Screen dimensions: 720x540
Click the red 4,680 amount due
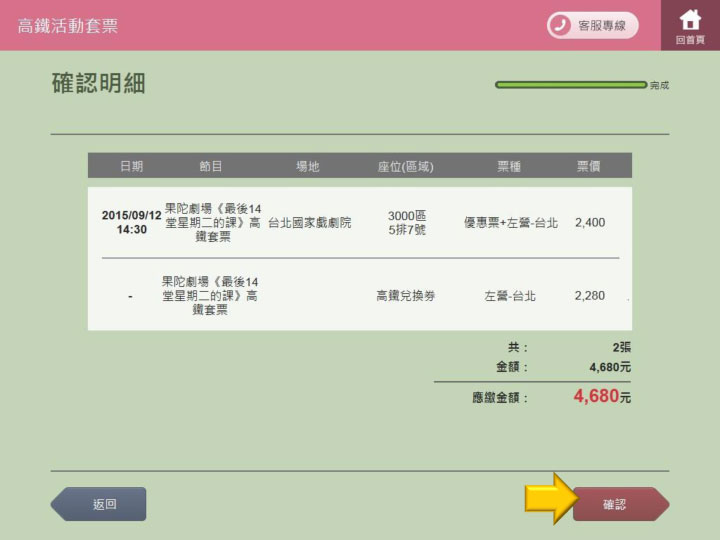pos(596,396)
